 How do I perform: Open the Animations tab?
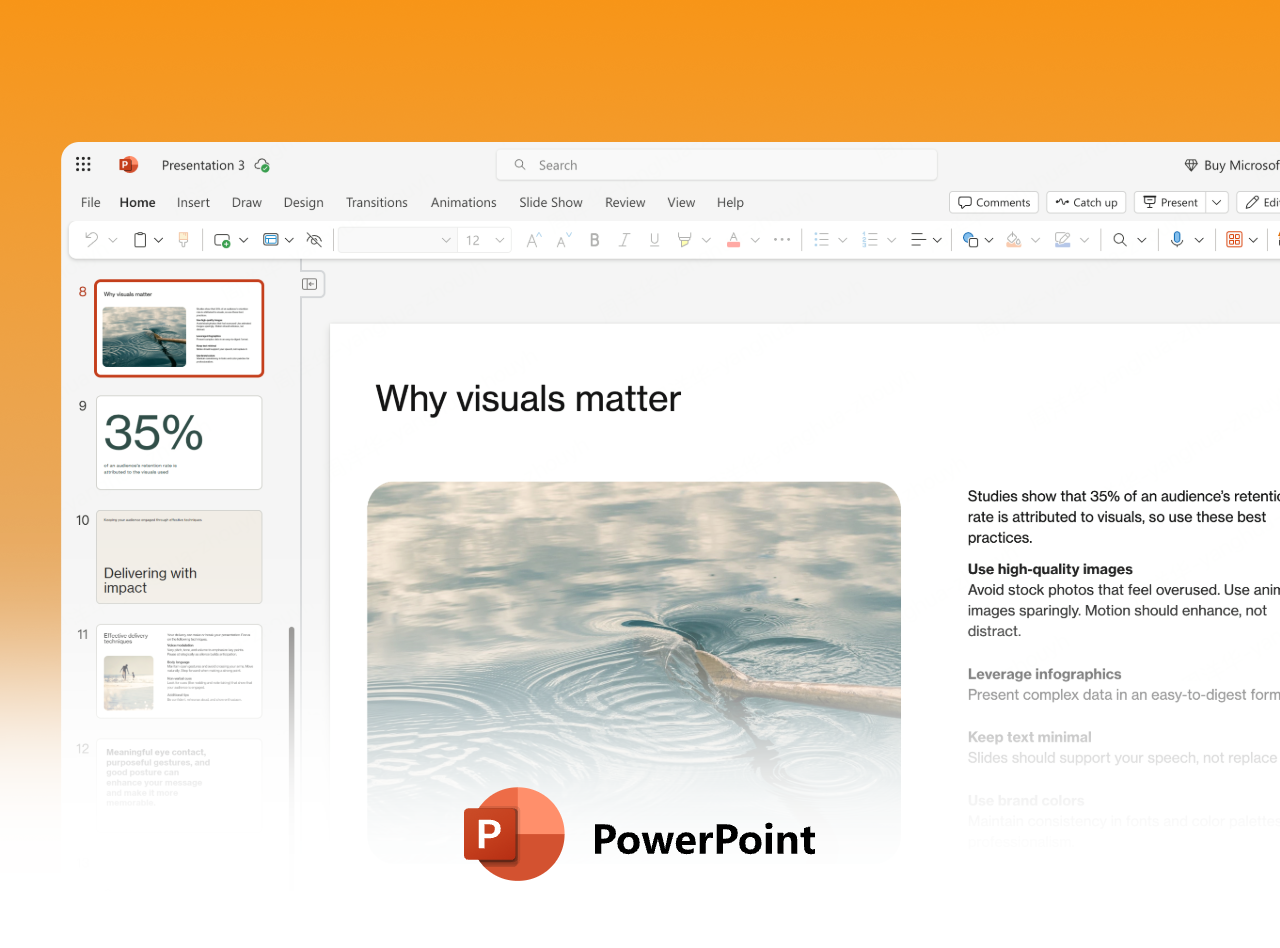[464, 202]
